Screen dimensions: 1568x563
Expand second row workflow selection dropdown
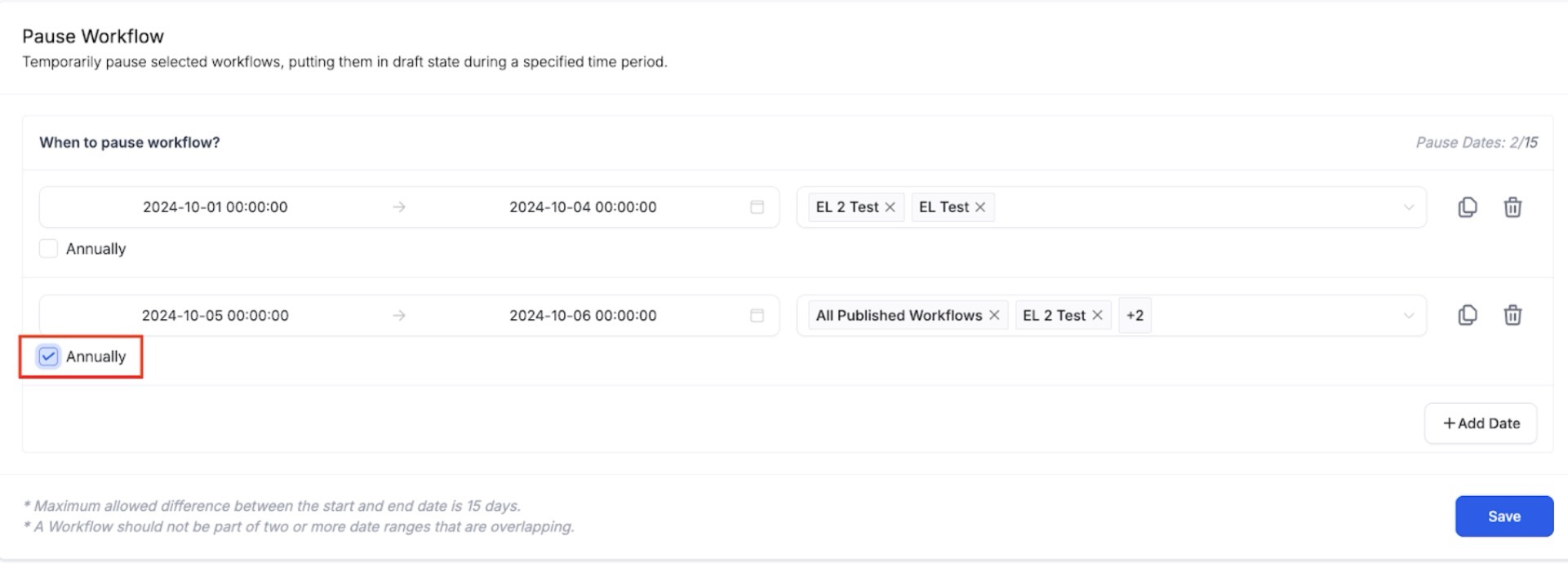tap(1408, 316)
